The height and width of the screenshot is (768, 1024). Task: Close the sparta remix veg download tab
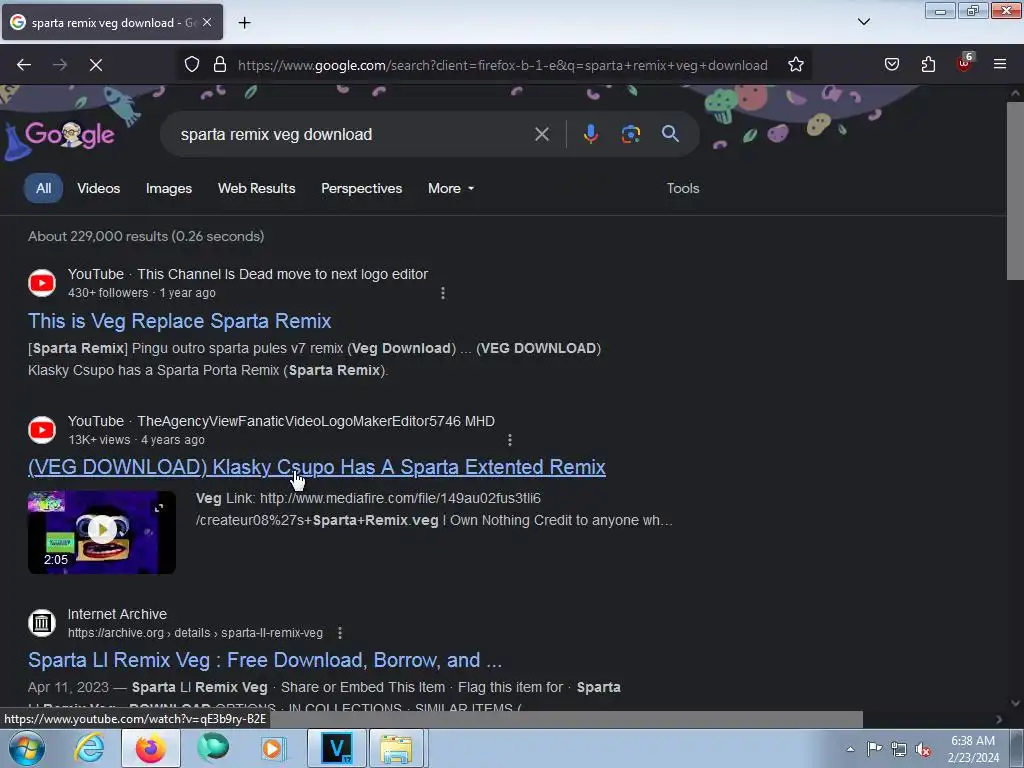(207, 22)
